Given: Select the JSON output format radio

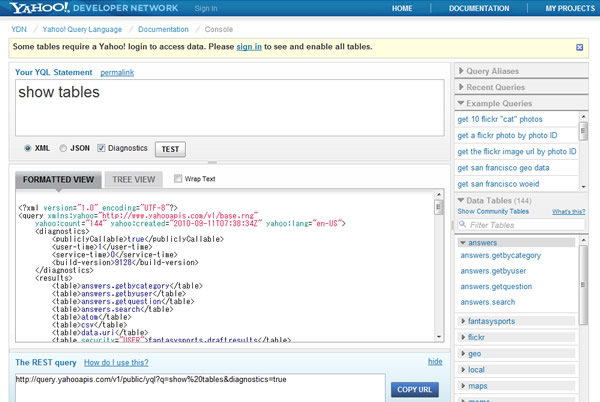Looking at the screenshot, I should [x=63, y=148].
